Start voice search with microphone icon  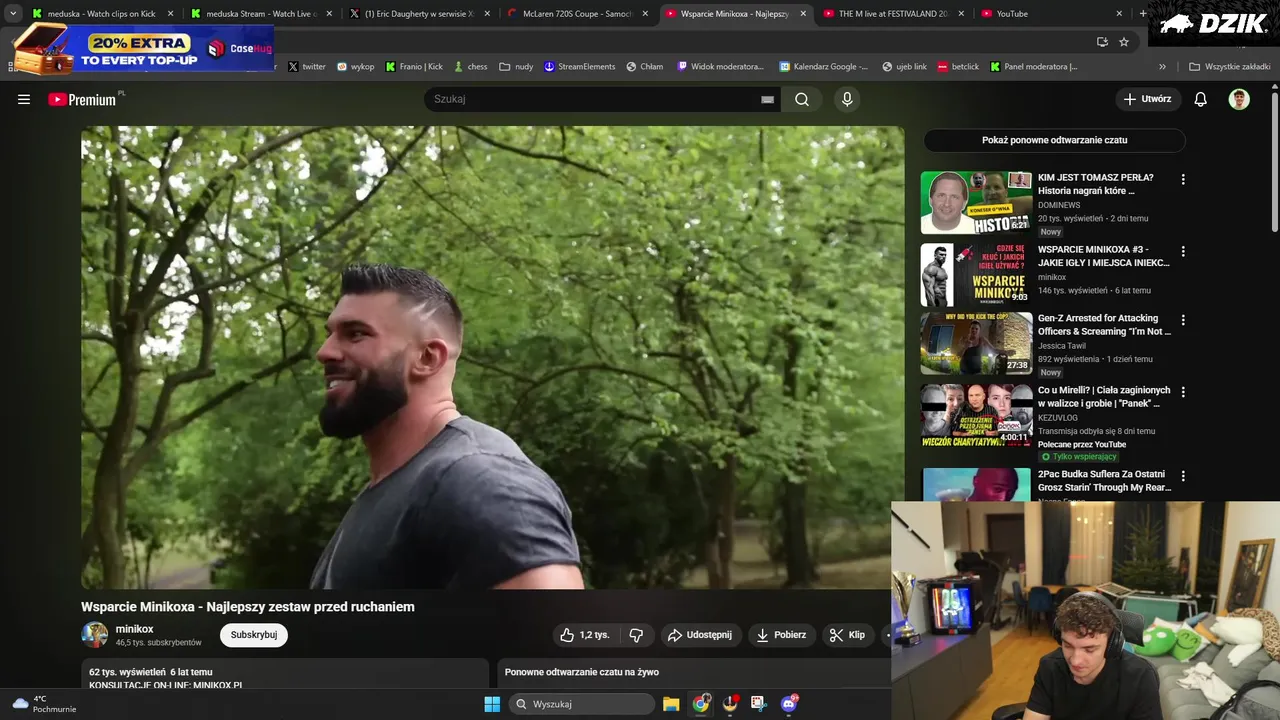pos(847,99)
